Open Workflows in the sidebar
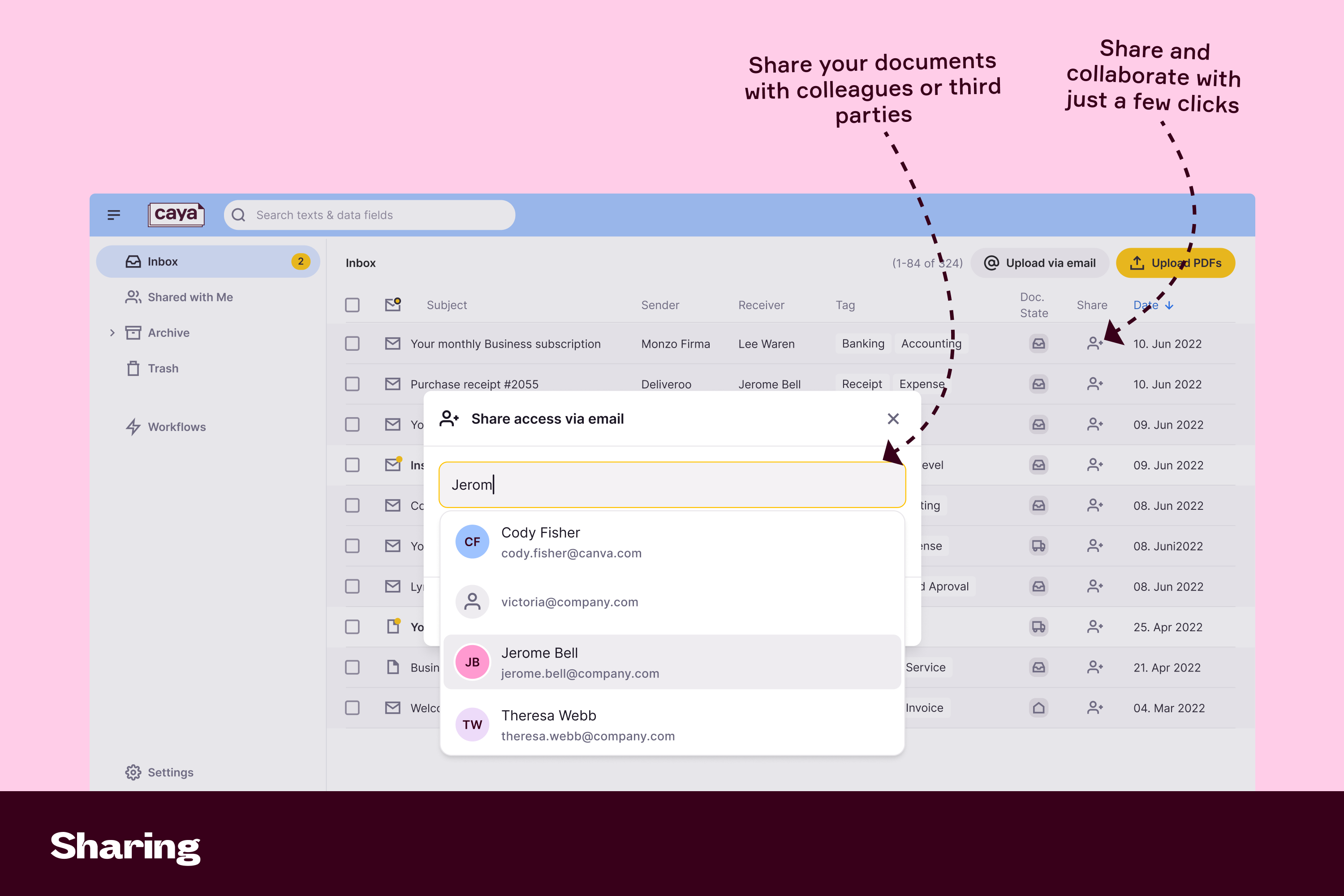 point(176,427)
